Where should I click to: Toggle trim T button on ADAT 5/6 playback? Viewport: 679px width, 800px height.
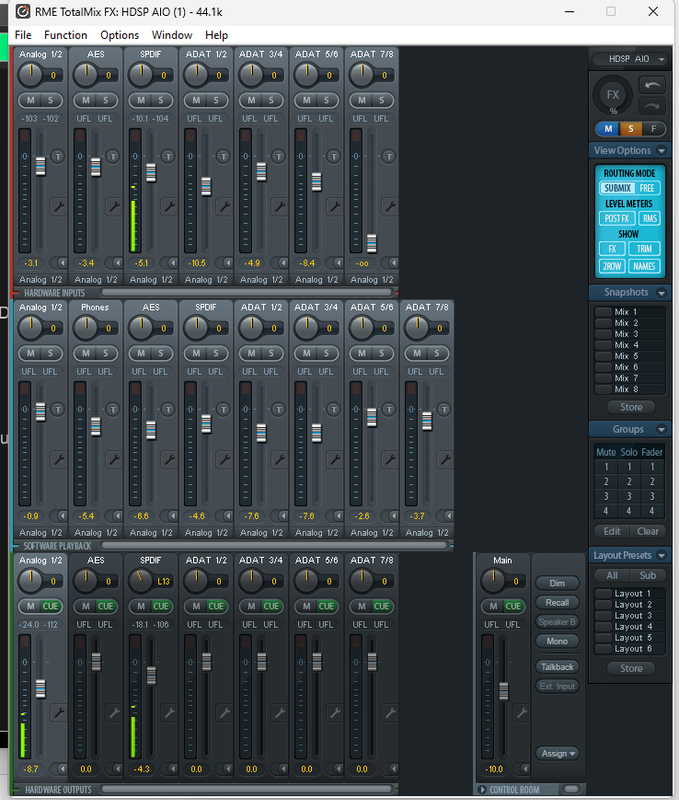pyautogui.click(x=389, y=409)
